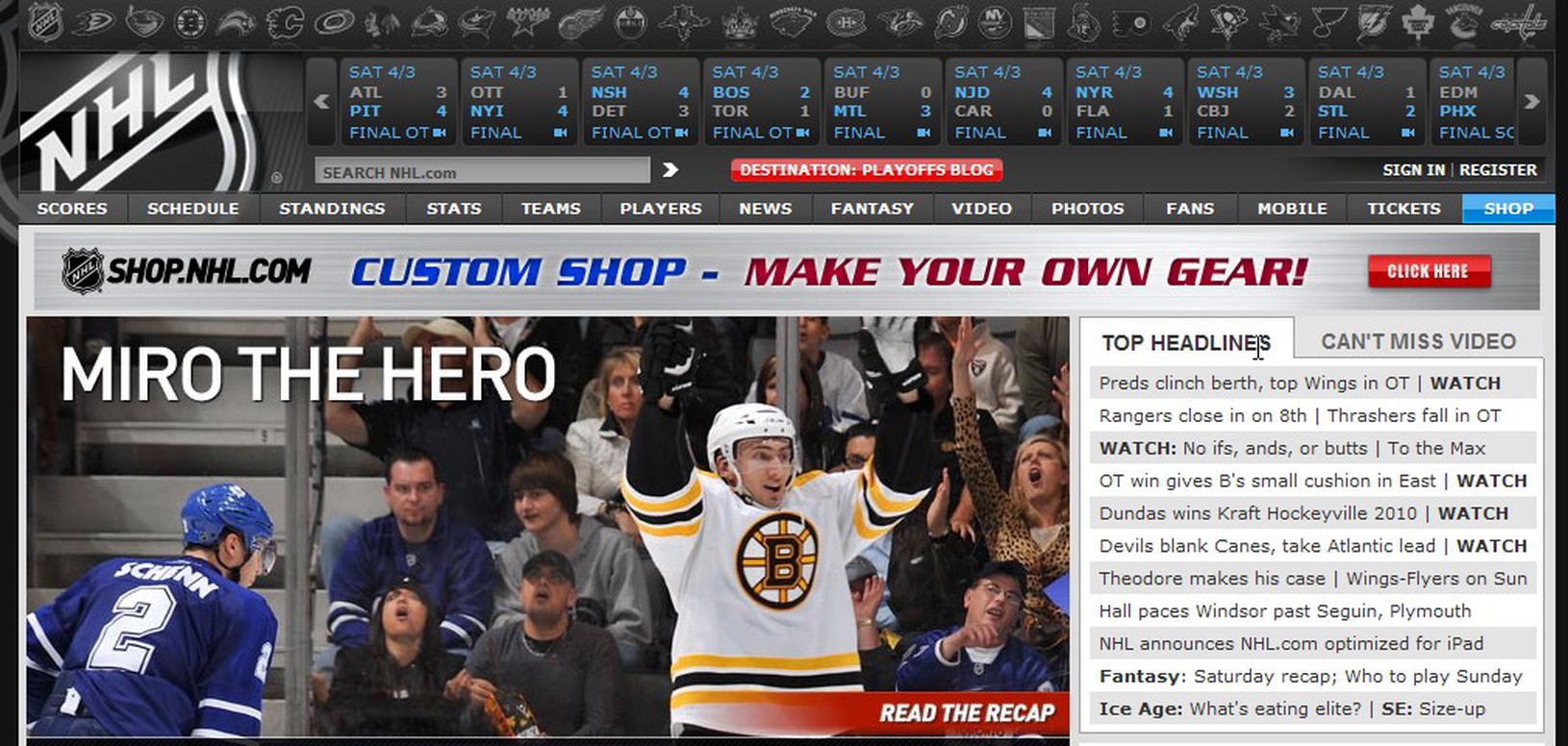
Task: Go to the Players menu
Action: point(661,209)
